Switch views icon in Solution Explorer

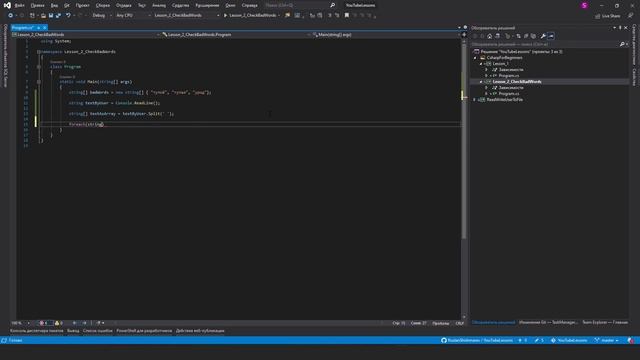[497, 36]
